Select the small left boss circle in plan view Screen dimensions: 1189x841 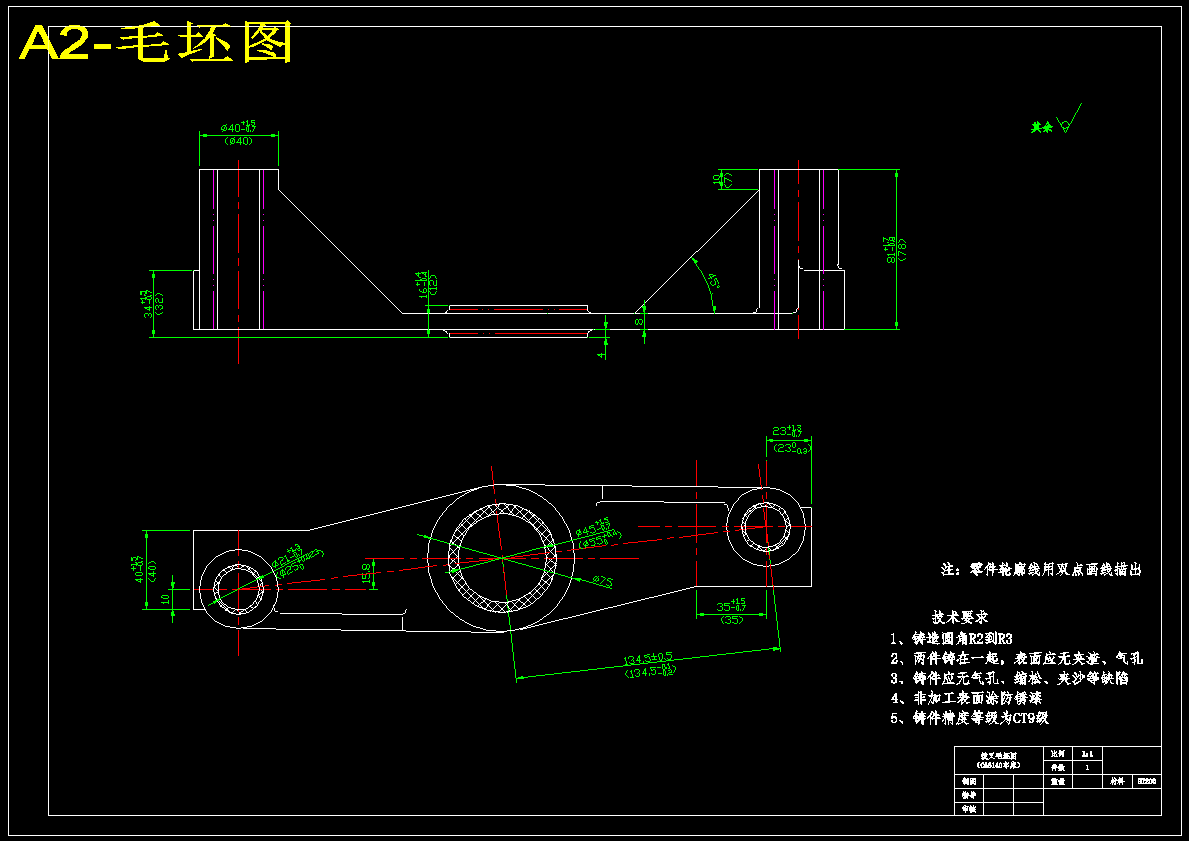click(239, 588)
